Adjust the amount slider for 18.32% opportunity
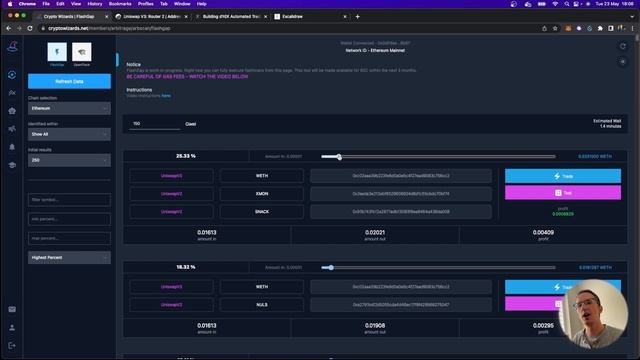Screen dimensions: 640x360 coord(331,268)
